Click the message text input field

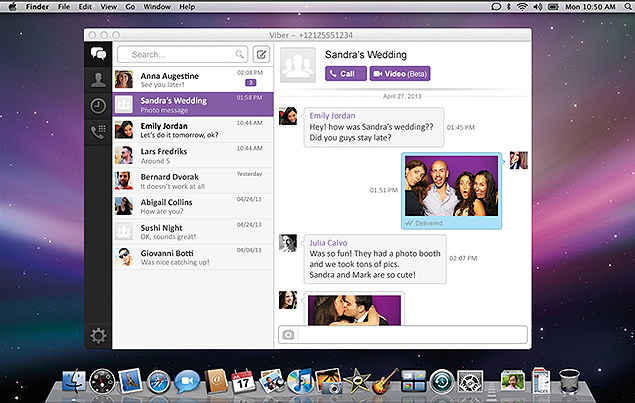coord(412,335)
